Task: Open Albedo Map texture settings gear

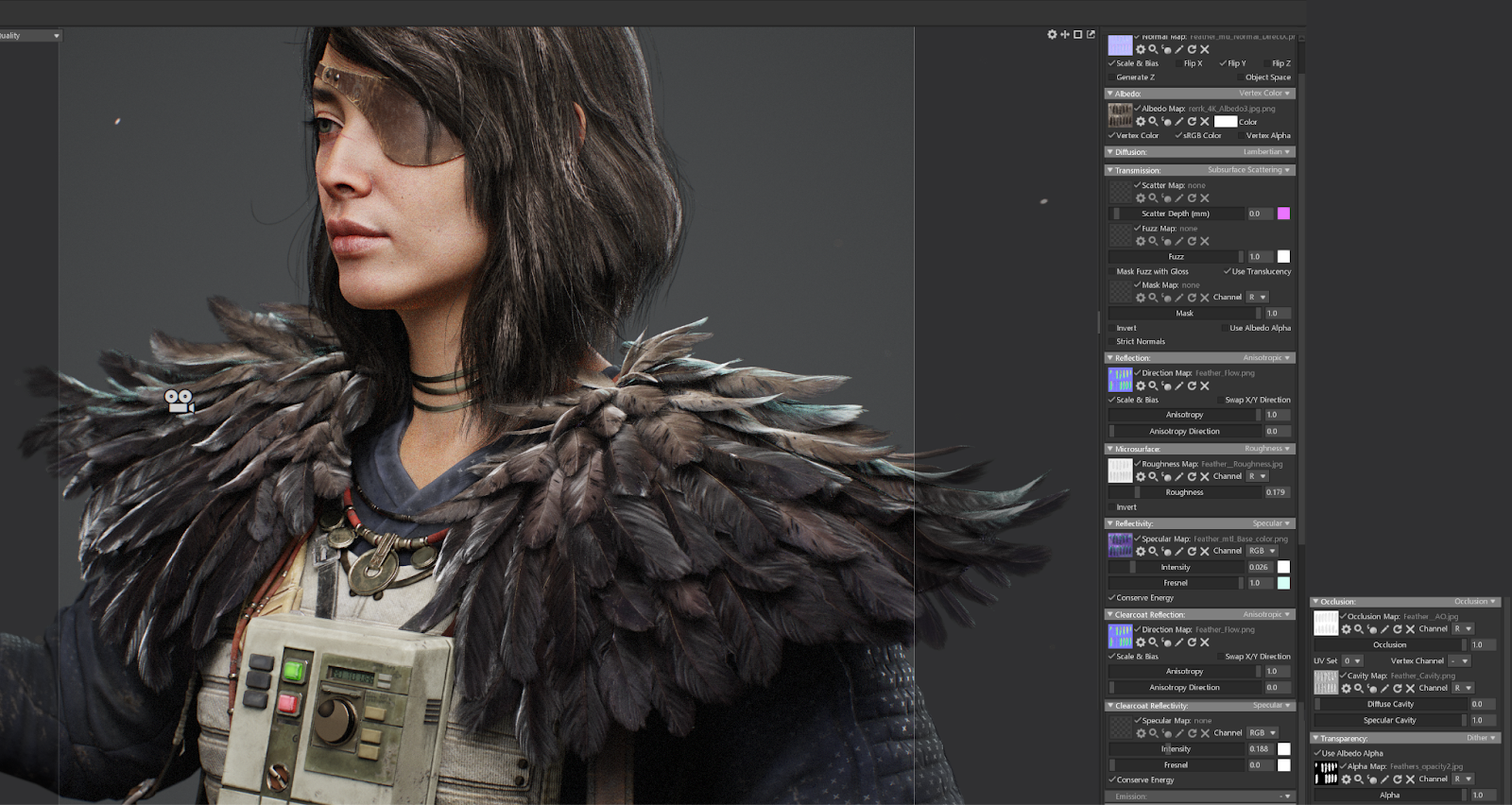Action: tap(1140, 122)
